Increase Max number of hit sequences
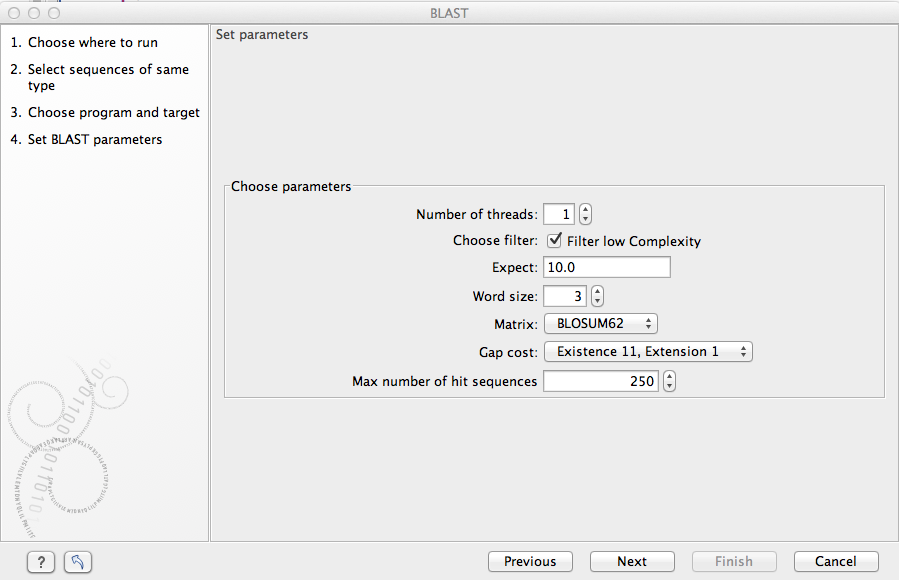Screen dimensions: 899x580 pos(669,376)
